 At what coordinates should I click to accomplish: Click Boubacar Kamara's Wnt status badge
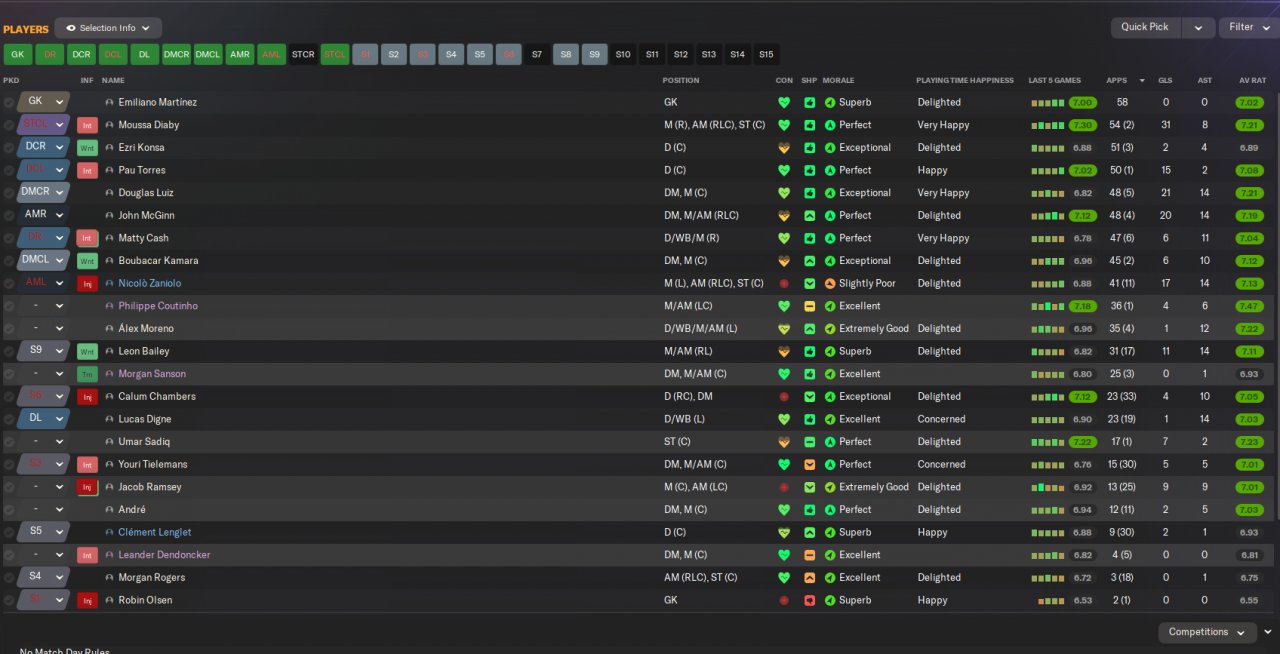coord(88,261)
